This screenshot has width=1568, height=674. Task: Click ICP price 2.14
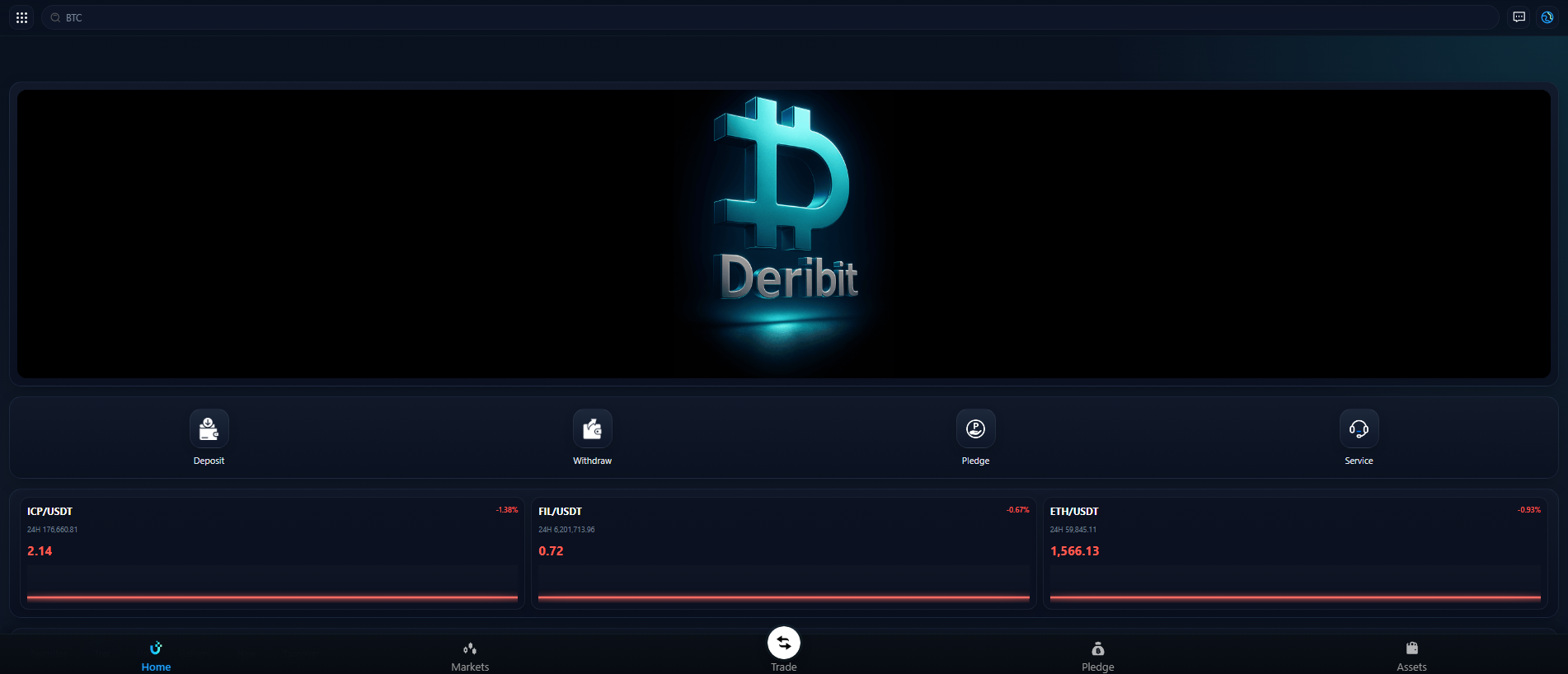point(40,551)
